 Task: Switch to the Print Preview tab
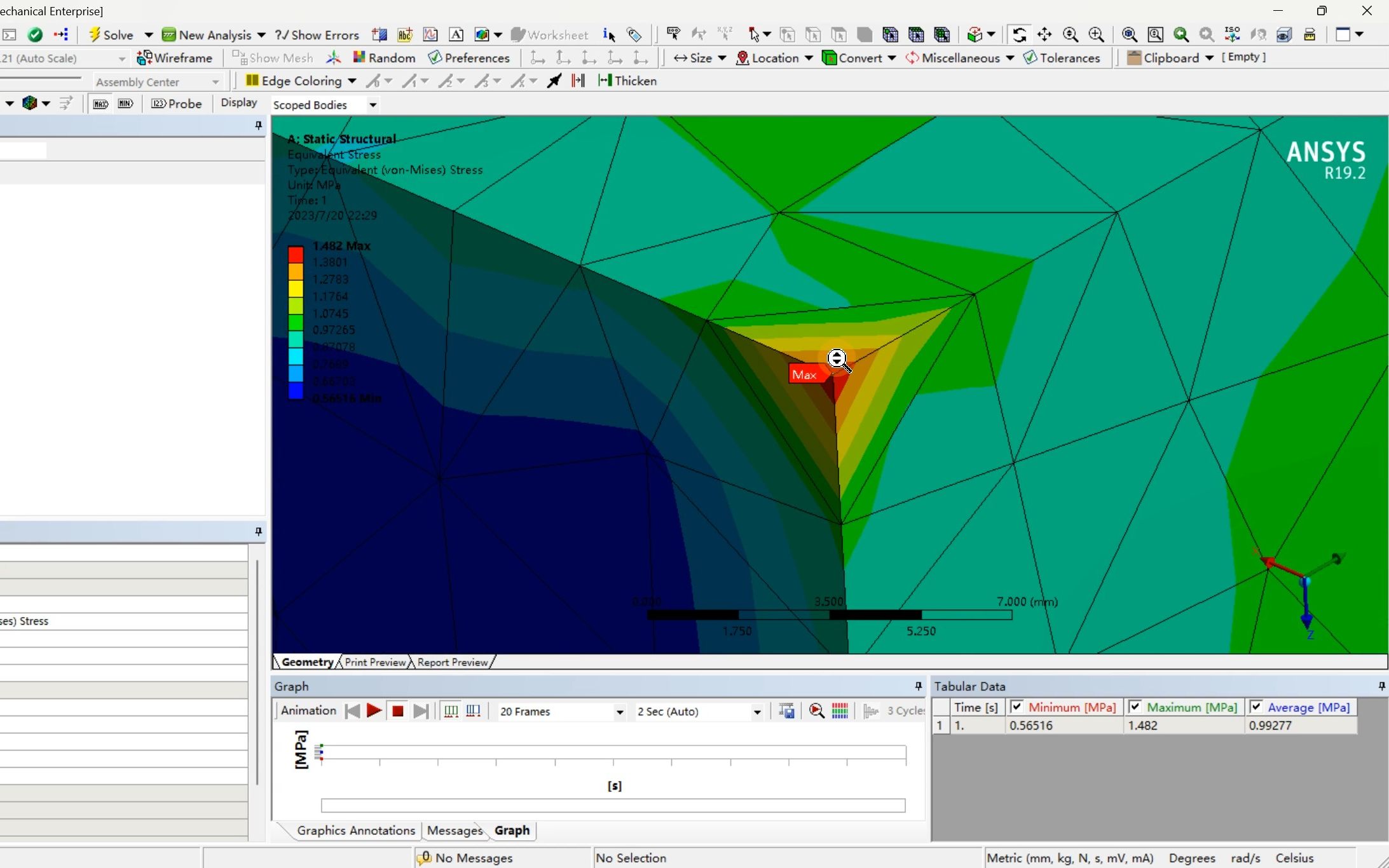374,661
